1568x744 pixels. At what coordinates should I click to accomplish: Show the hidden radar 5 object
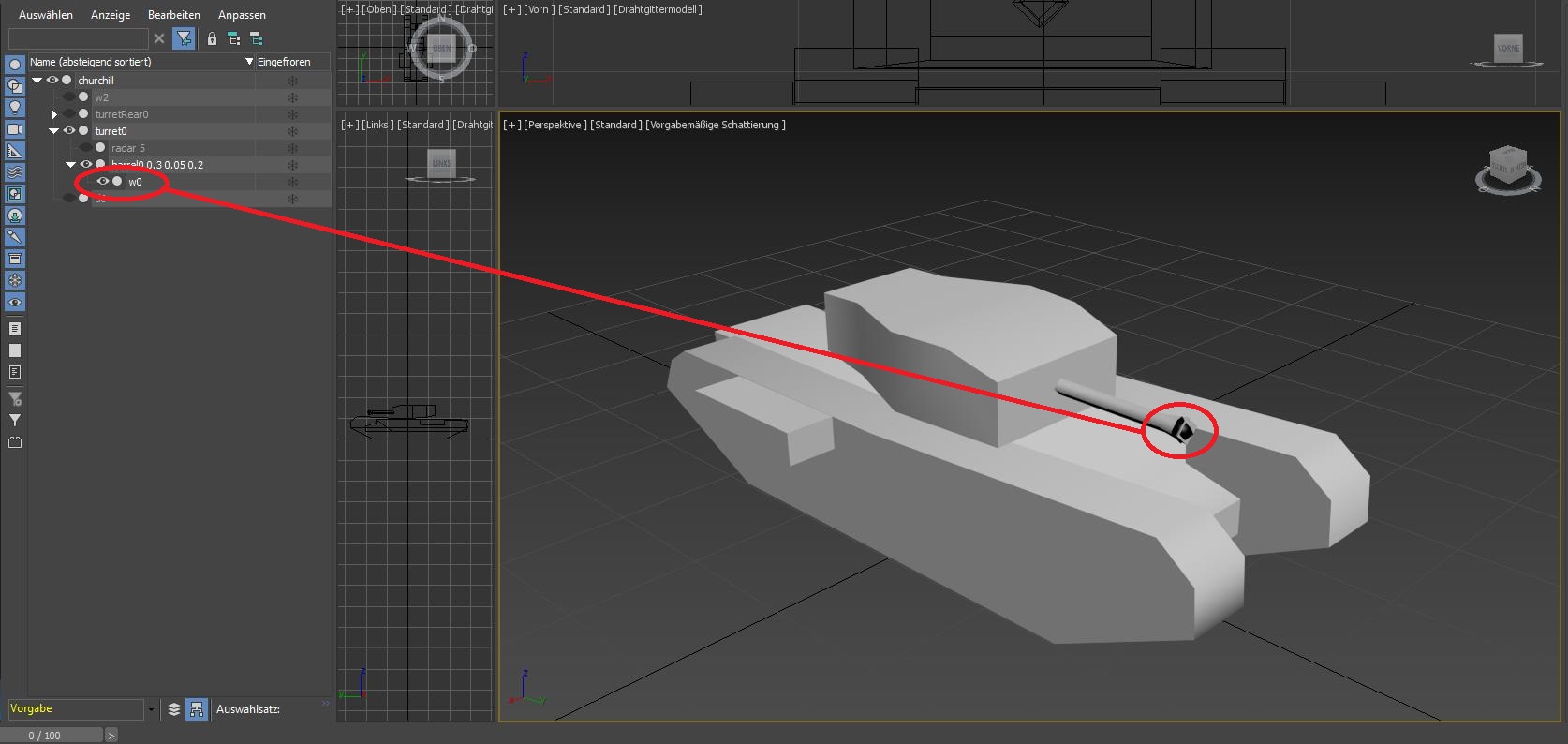click(86, 148)
